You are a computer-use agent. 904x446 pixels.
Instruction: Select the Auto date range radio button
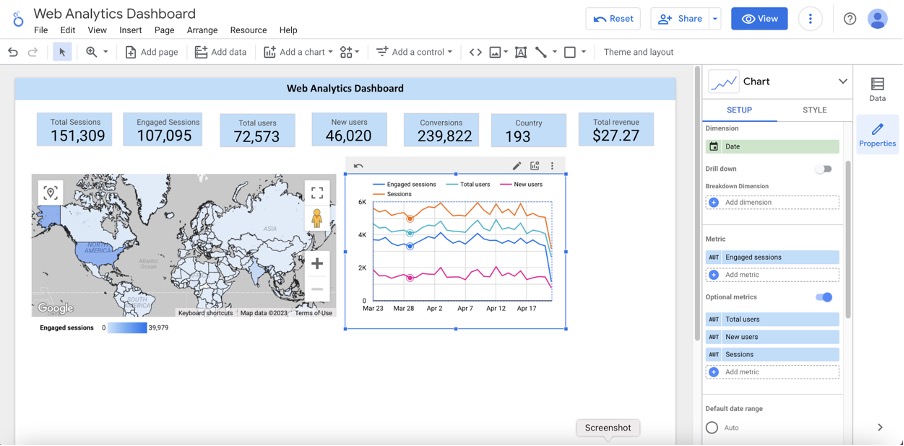point(712,428)
